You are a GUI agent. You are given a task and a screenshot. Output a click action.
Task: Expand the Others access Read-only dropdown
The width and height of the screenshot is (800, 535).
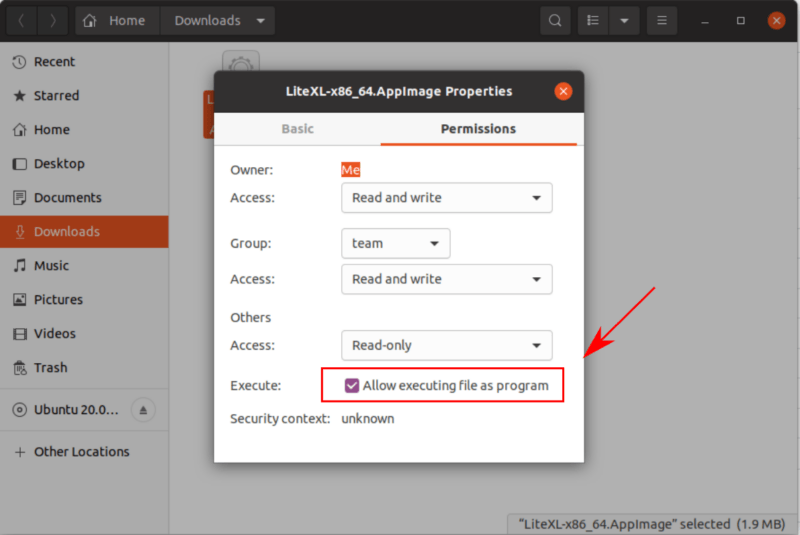pyautogui.click(x=446, y=345)
